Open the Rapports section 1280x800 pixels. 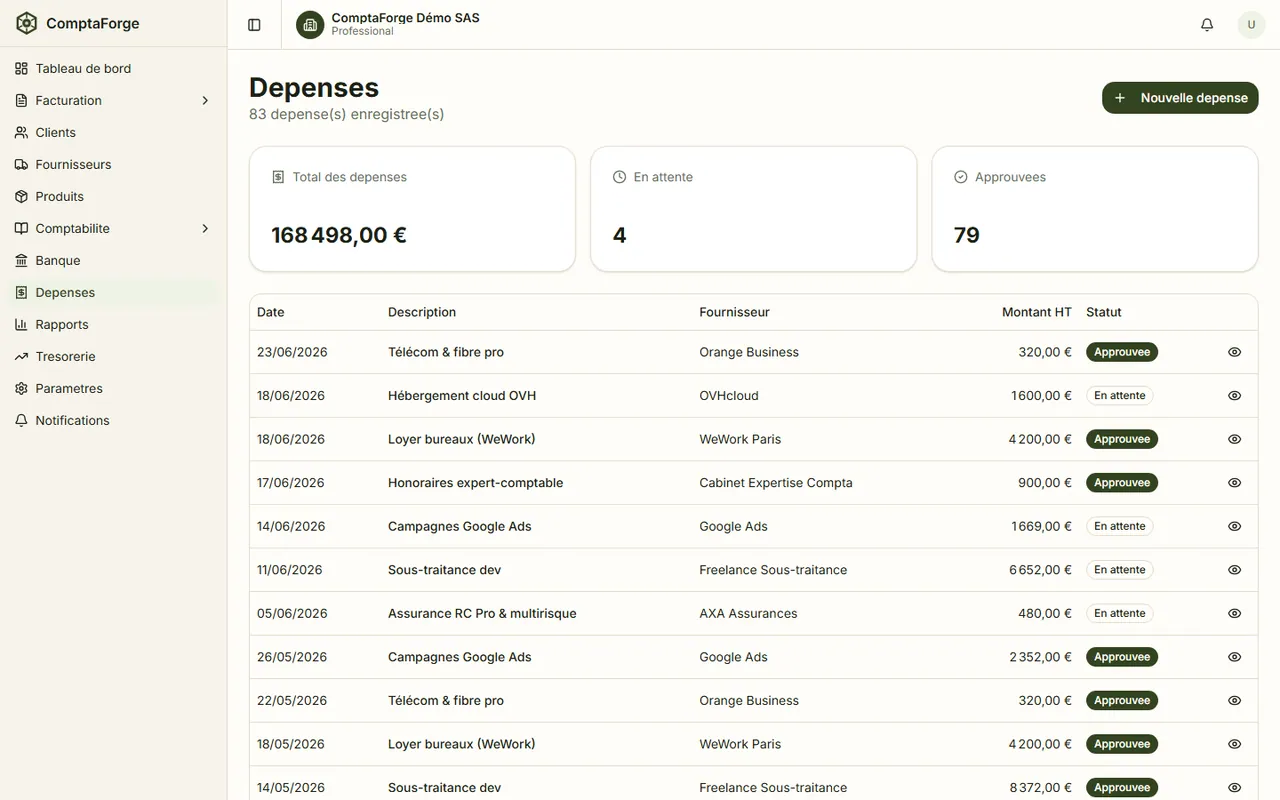tap(113, 324)
